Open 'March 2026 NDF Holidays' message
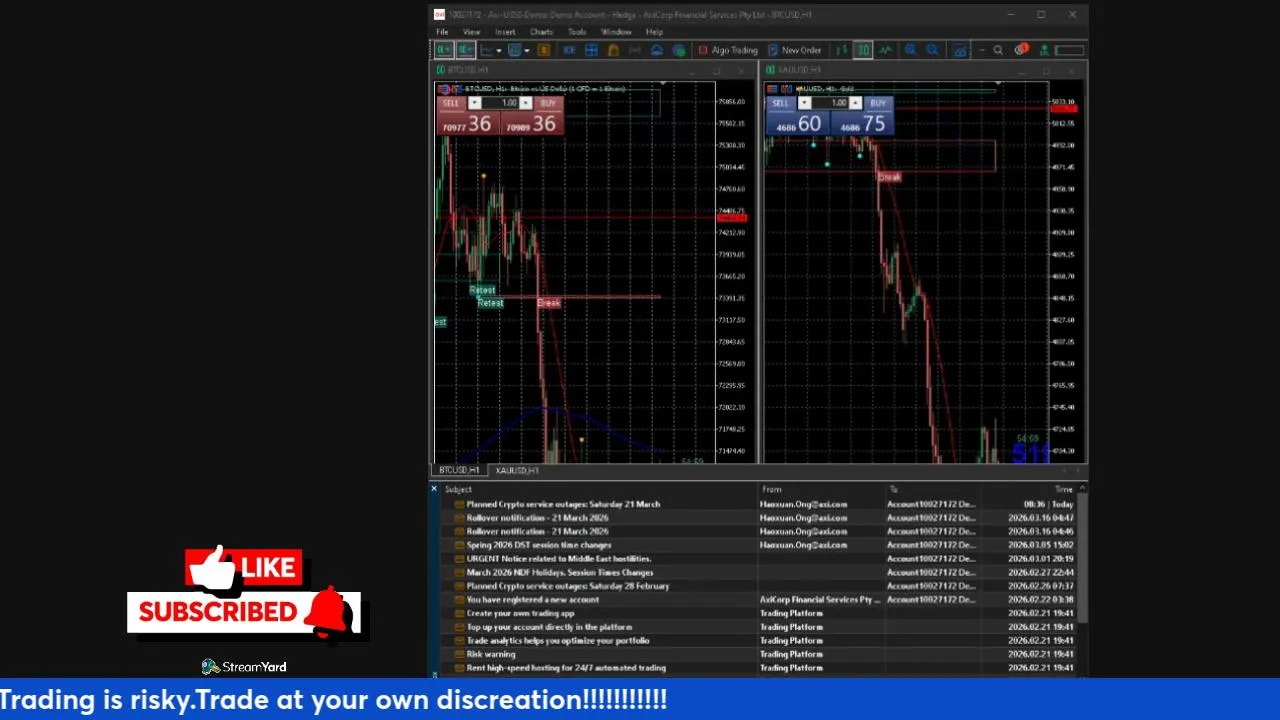The height and width of the screenshot is (720, 1280). (560, 572)
